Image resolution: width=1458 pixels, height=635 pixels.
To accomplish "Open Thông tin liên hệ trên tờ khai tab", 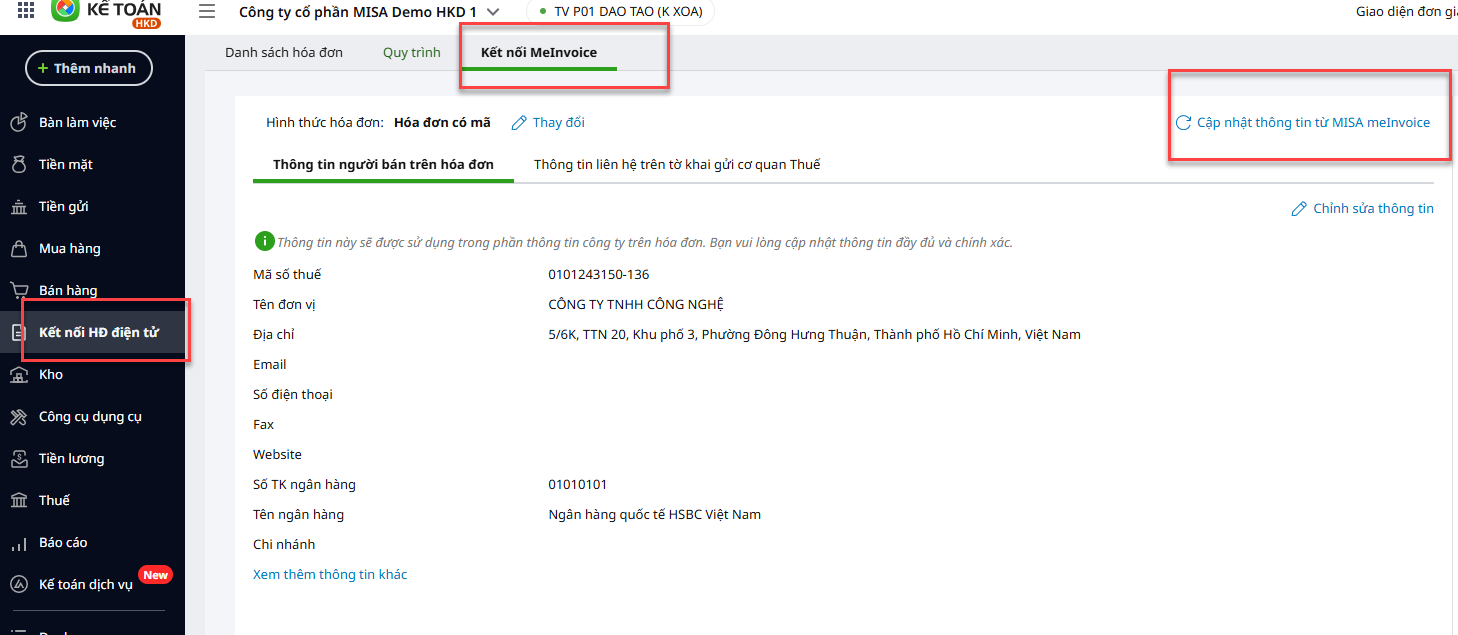I will 676,164.
